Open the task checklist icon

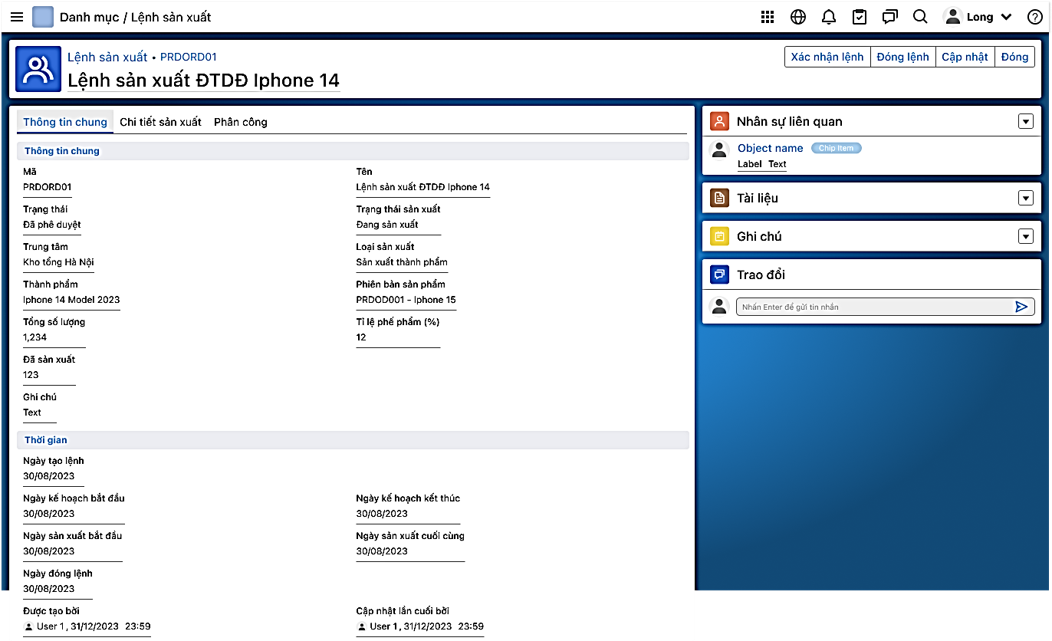pyautogui.click(x=859, y=17)
